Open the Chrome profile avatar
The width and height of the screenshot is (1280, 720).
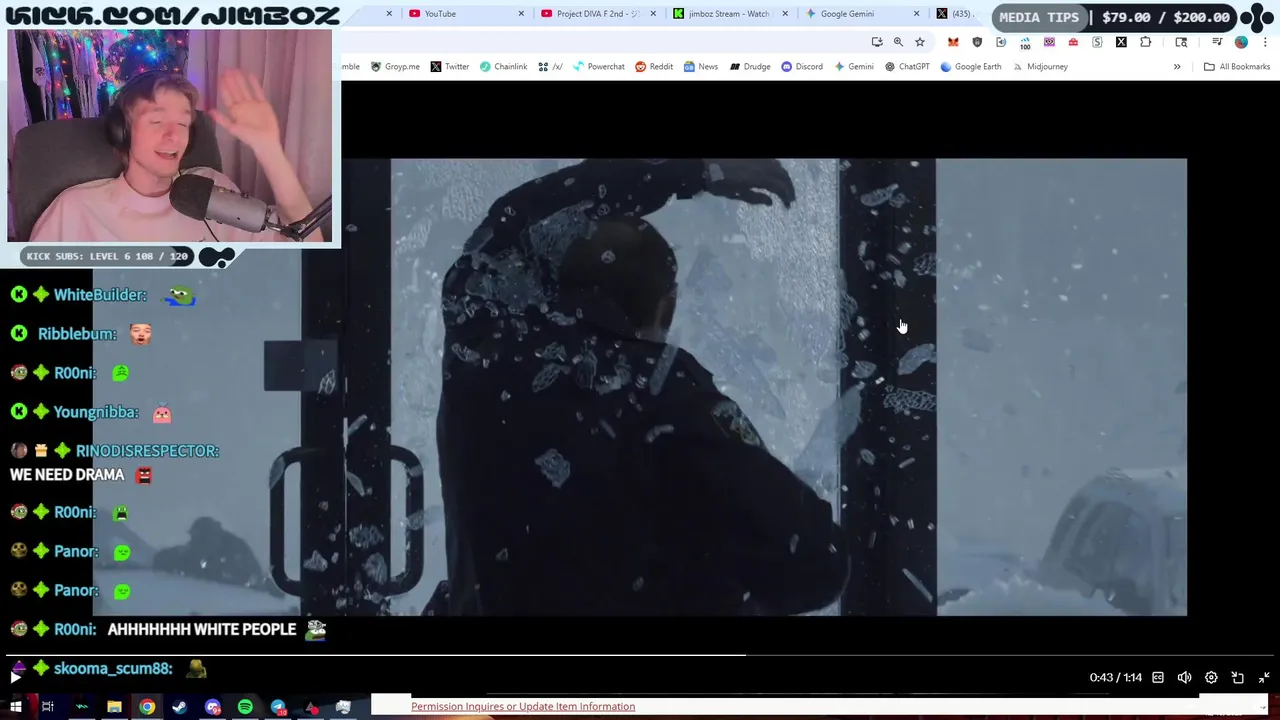pyautogui.click(x=1241, y=42)
